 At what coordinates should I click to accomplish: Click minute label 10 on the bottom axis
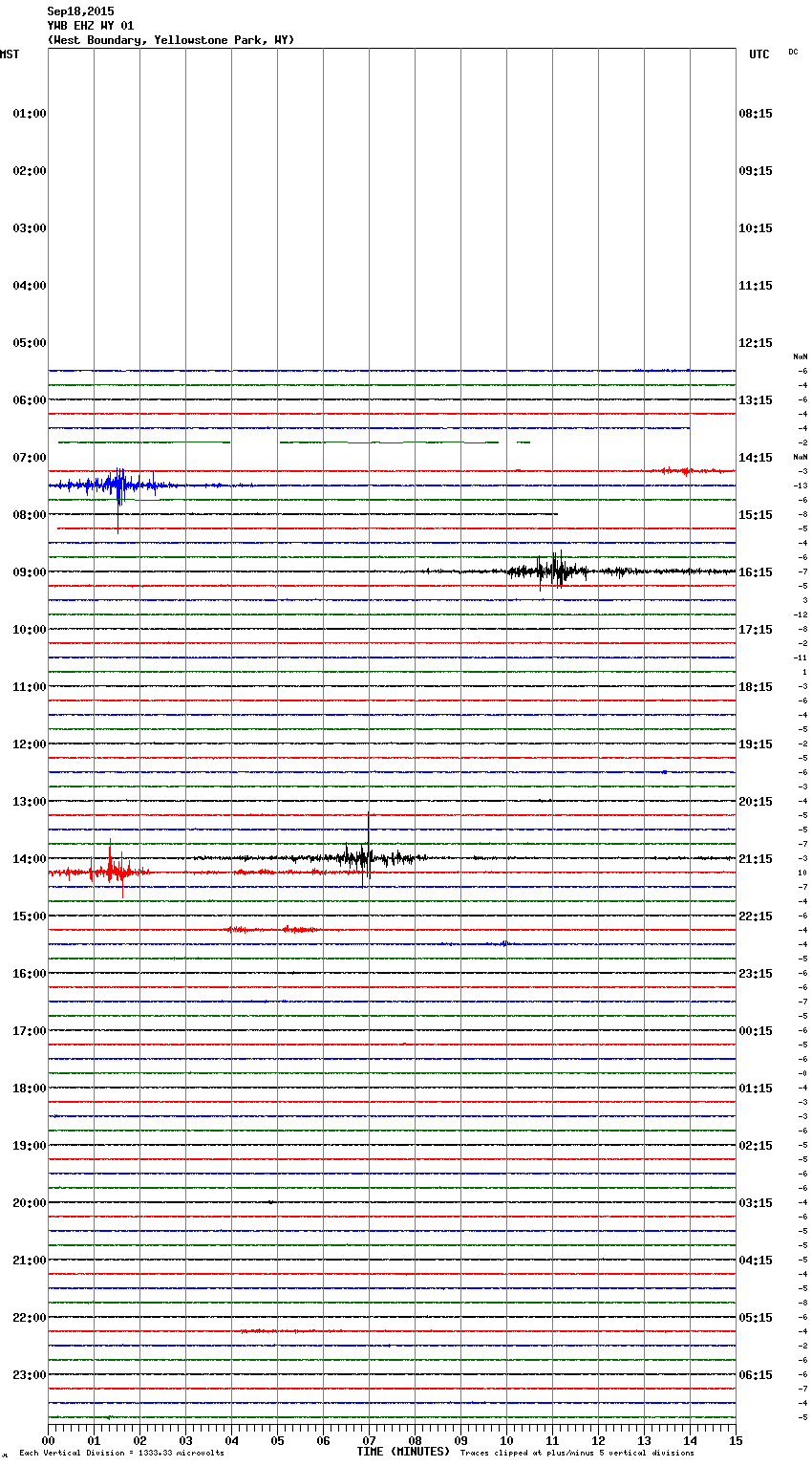coord(506,1440)
